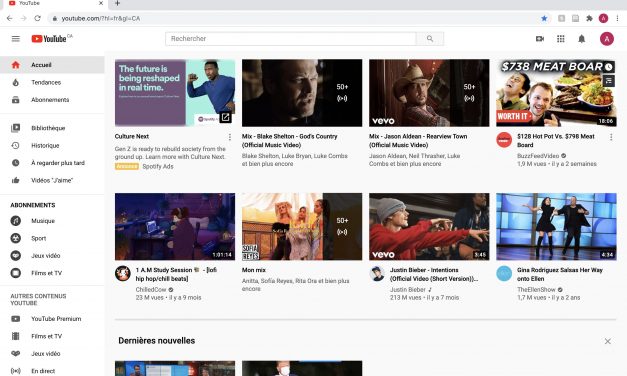Click Mix - Jason Aldean title text
Viewport: 627px width, 376px height.
point(418,141)
